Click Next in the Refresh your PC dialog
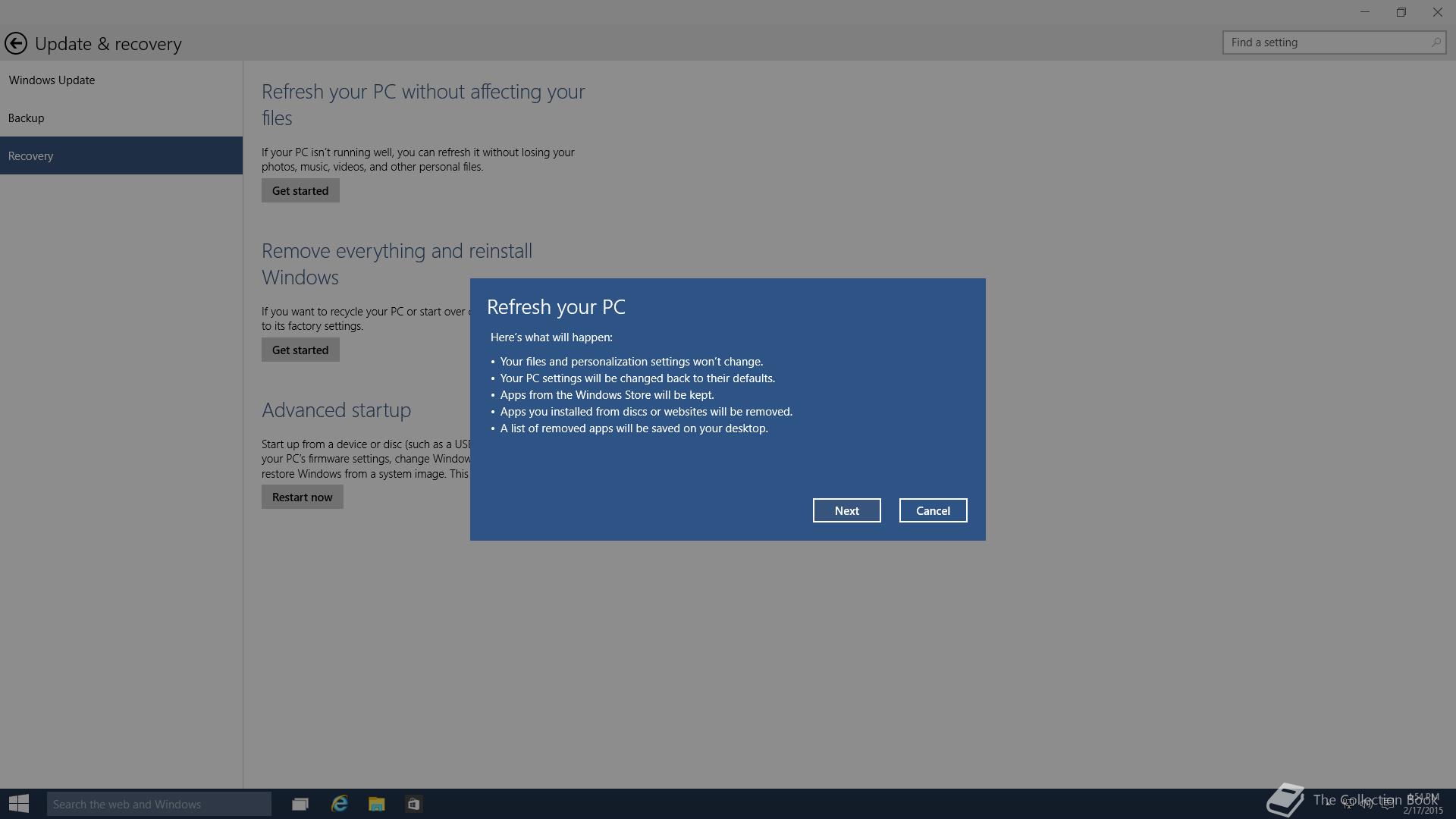 [846, 510]
